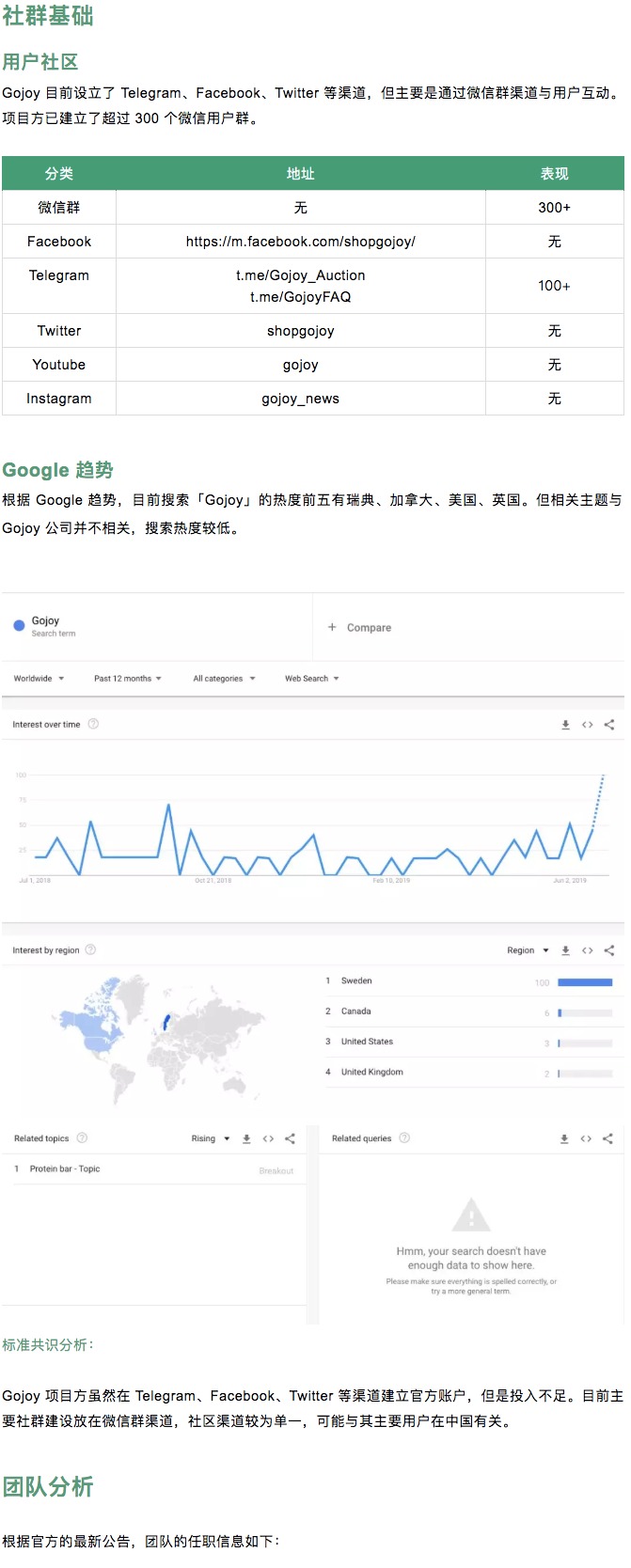Screen dimensions: 631x1568
Task: Open the All categories dropdown
Action: (x=224, y=678)
